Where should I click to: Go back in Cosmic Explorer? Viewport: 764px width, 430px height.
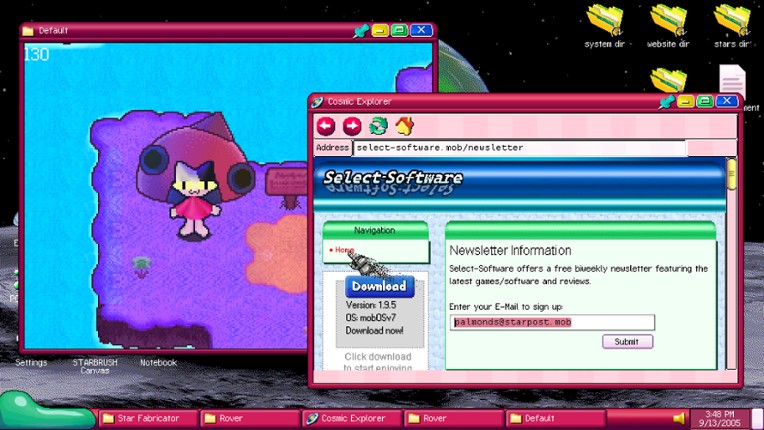click(326, 126)
